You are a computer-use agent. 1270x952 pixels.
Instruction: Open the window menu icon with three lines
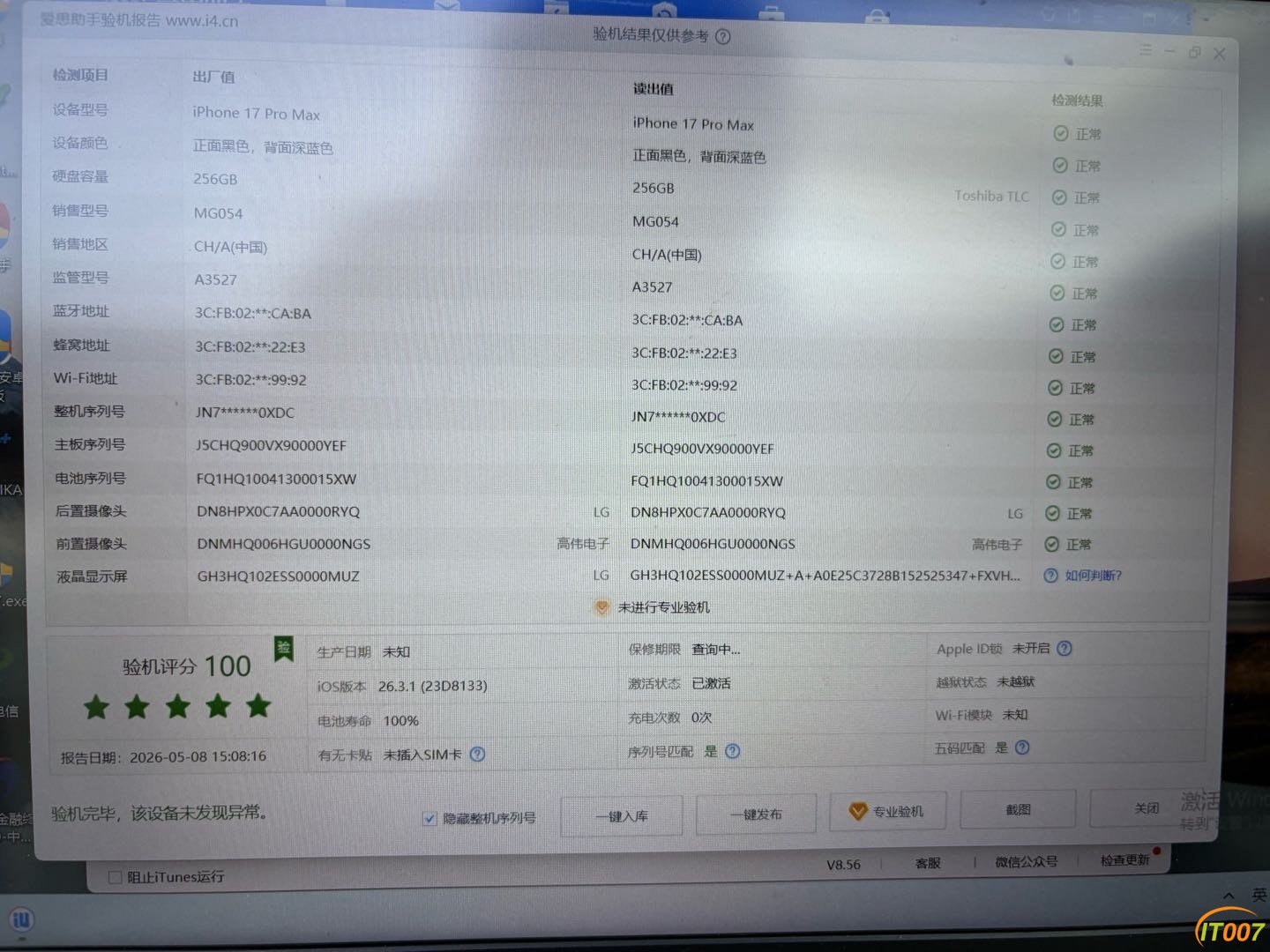[1145, 50]
